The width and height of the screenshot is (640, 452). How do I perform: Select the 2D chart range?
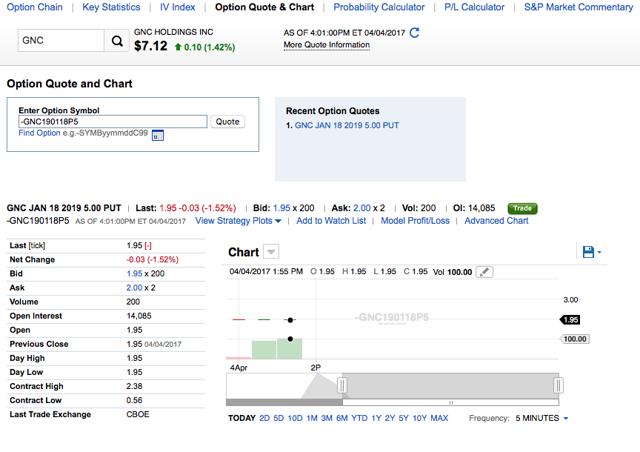264,418
